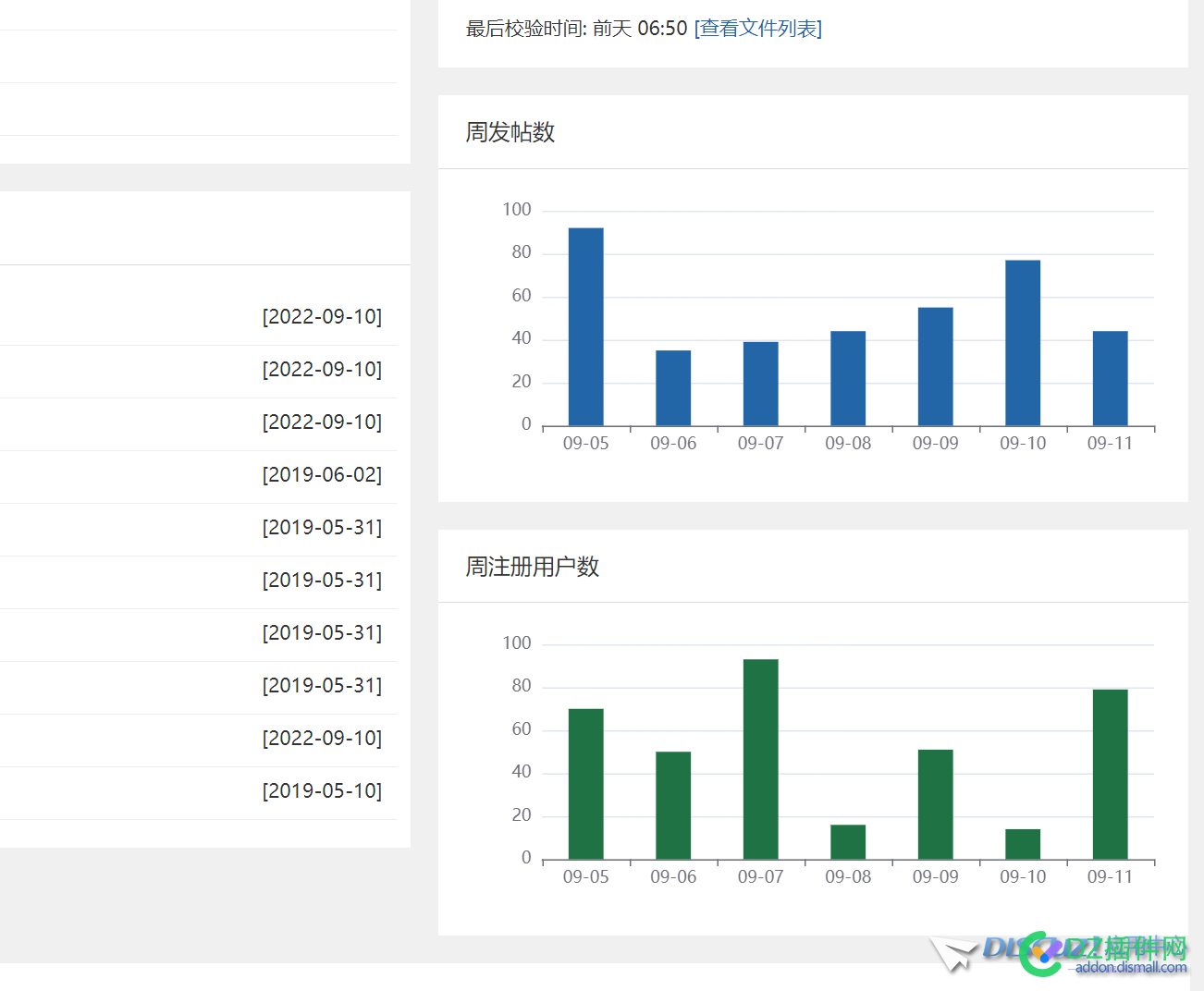The image size is (1204, 991).
Task: Click the 09-10 blue bar in 周发帖数 chart
Action: click(x=1023, y=343)
